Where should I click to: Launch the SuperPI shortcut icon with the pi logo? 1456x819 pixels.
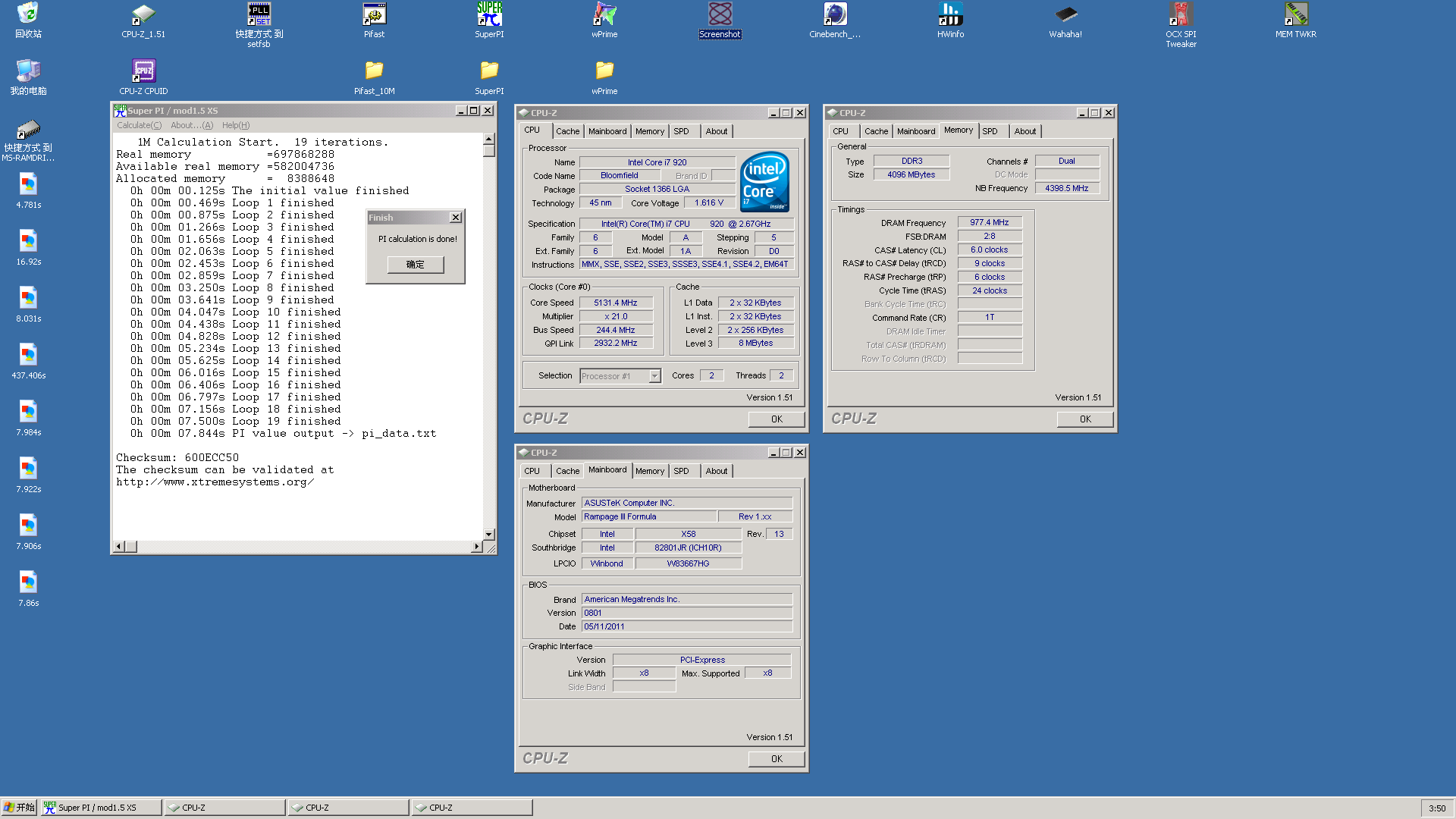tap(489, 20)
